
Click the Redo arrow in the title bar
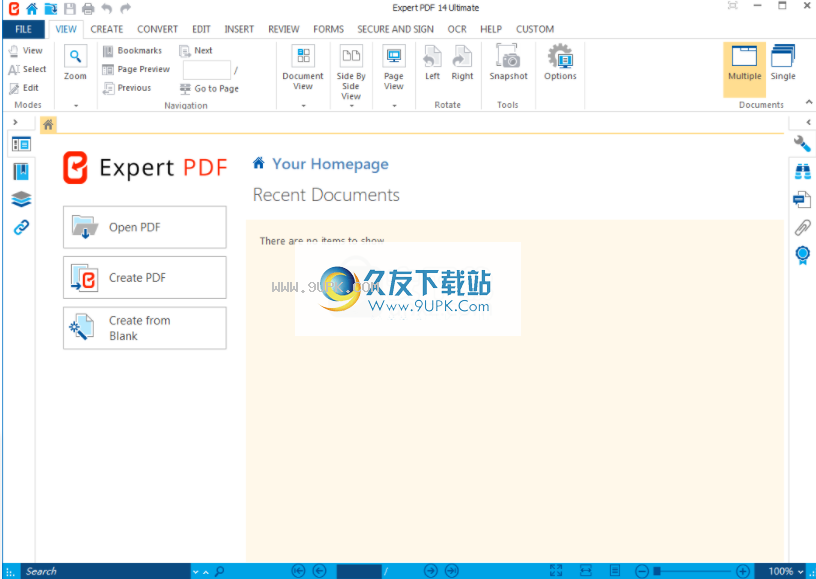tap(125, 8)
